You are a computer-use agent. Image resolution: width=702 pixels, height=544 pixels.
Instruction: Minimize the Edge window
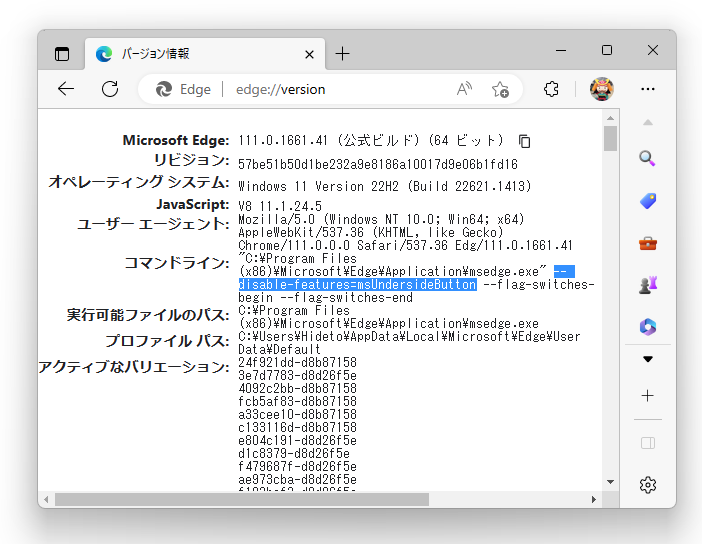(561, 51)
